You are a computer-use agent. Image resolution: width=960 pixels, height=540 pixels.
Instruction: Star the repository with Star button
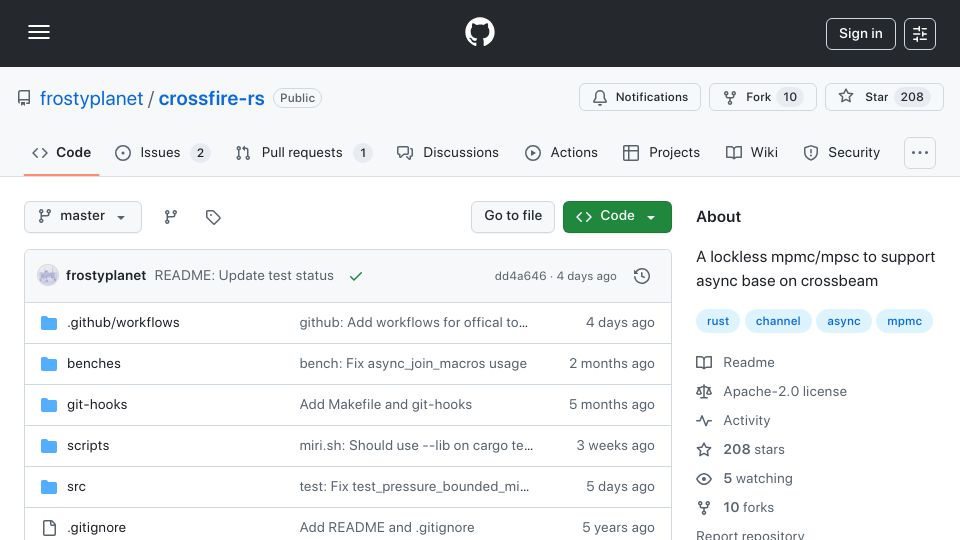pyautogui.click(x=884, y=97)
